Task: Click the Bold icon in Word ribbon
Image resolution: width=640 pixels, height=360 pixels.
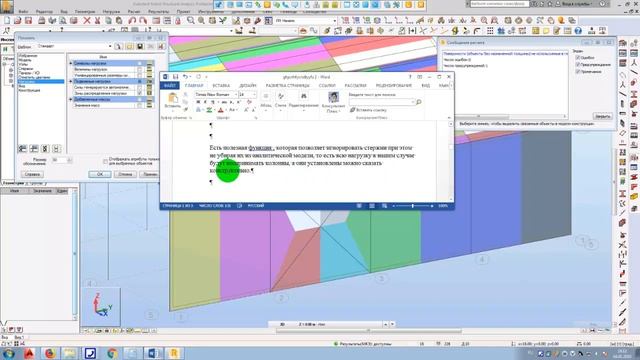Action: pos(198,102)
